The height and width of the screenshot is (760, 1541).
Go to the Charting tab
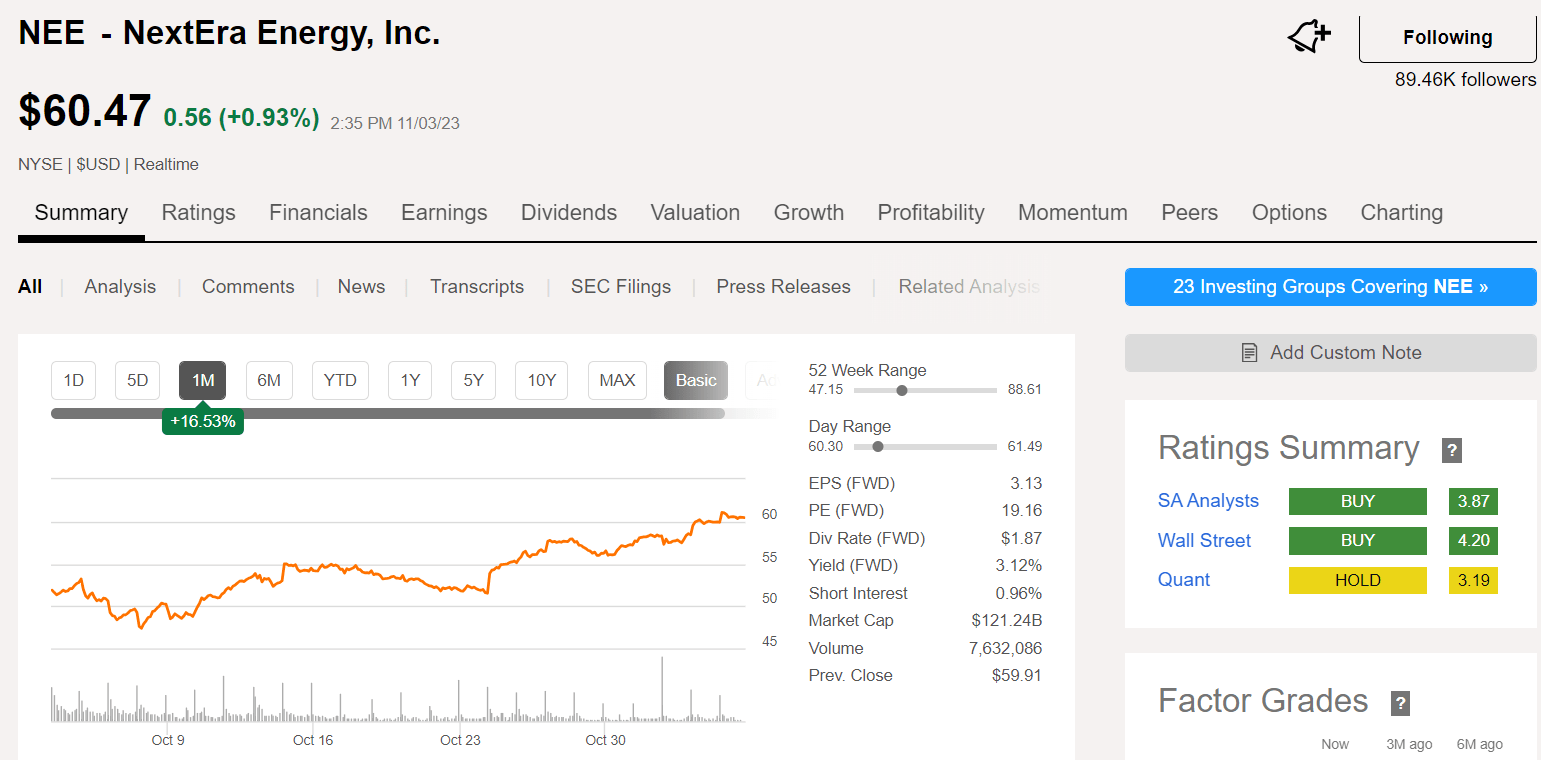coord(1402,212)
